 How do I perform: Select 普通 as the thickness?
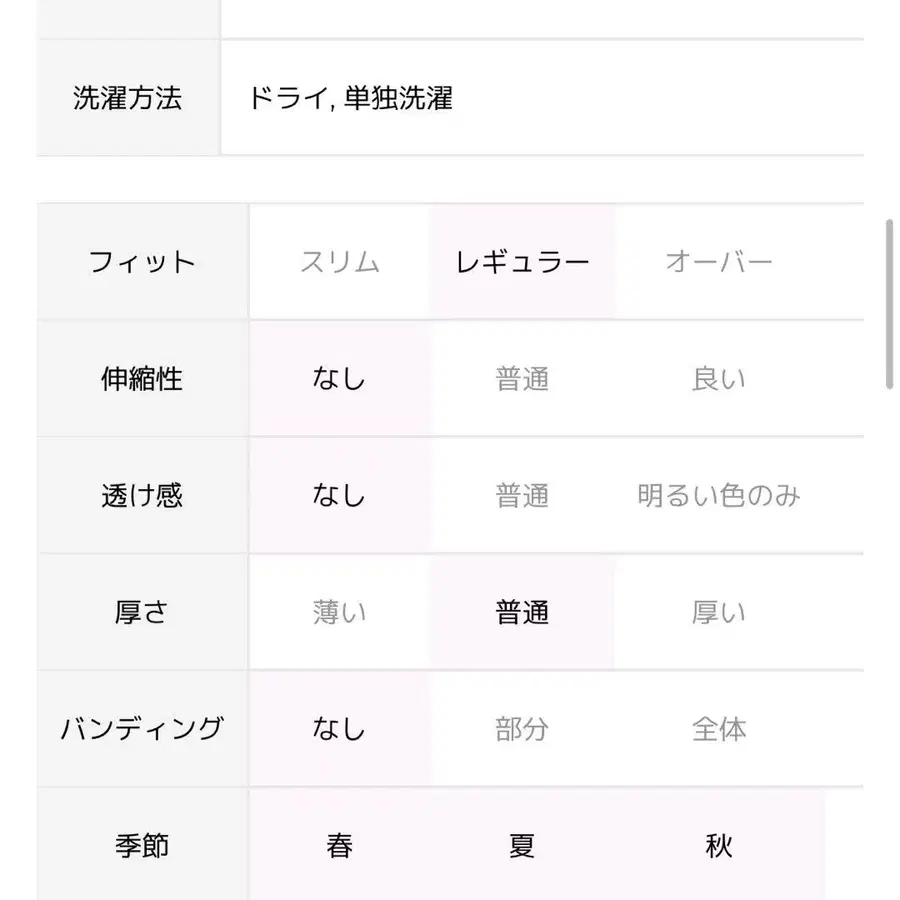tap(522, 612)
